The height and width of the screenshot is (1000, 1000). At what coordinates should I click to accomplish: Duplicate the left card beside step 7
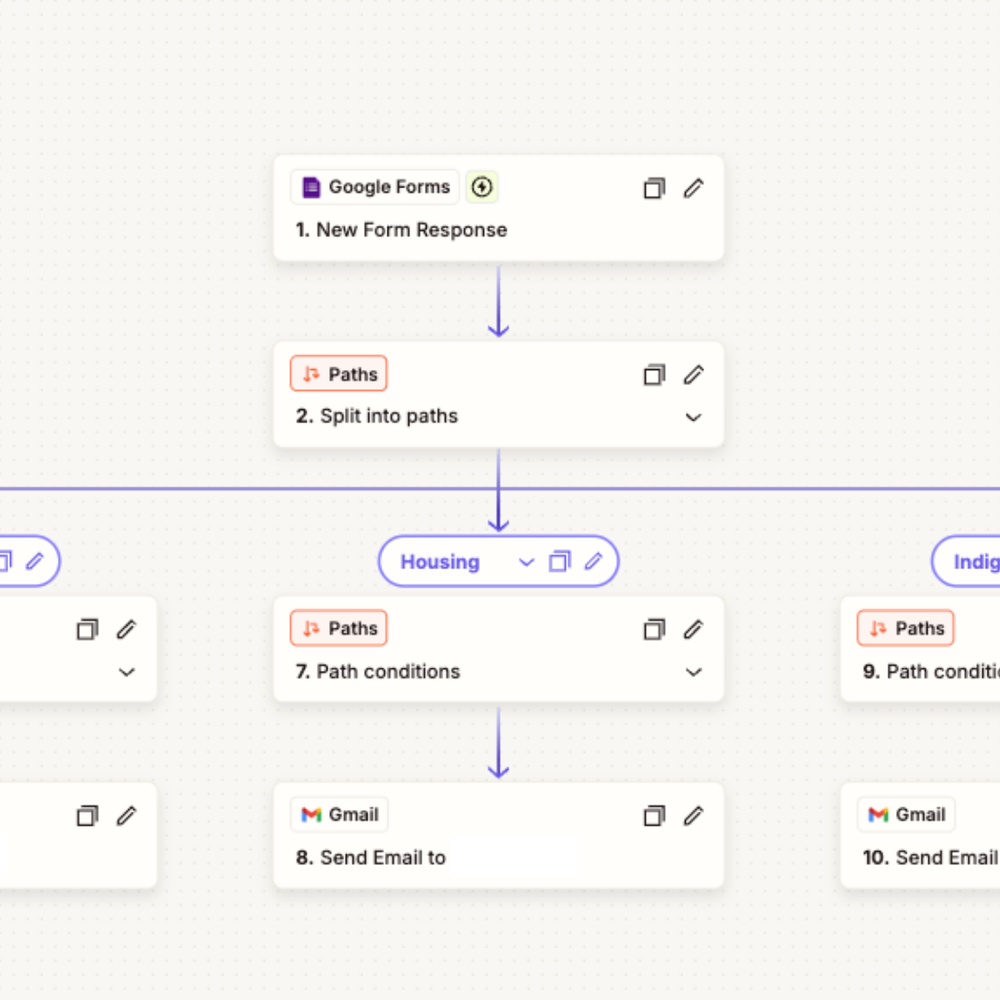click(87, 629)
